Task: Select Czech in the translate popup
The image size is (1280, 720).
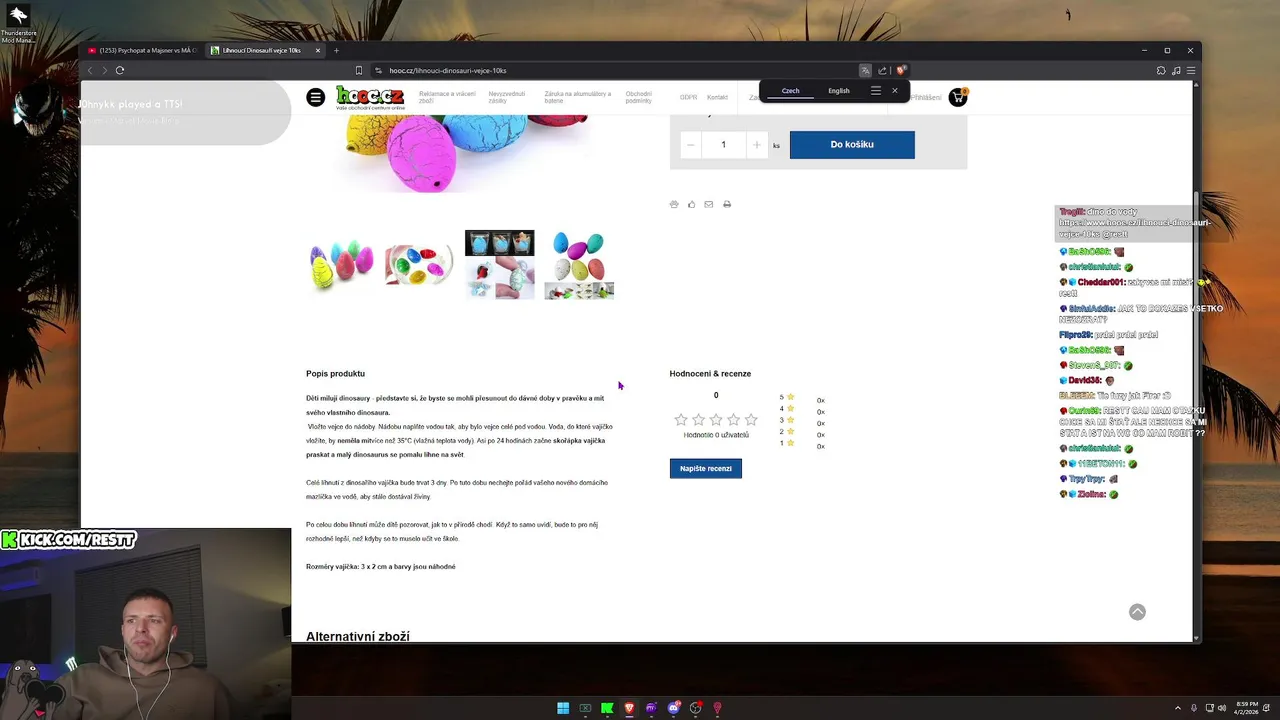Action: click(x=790, y=91)
